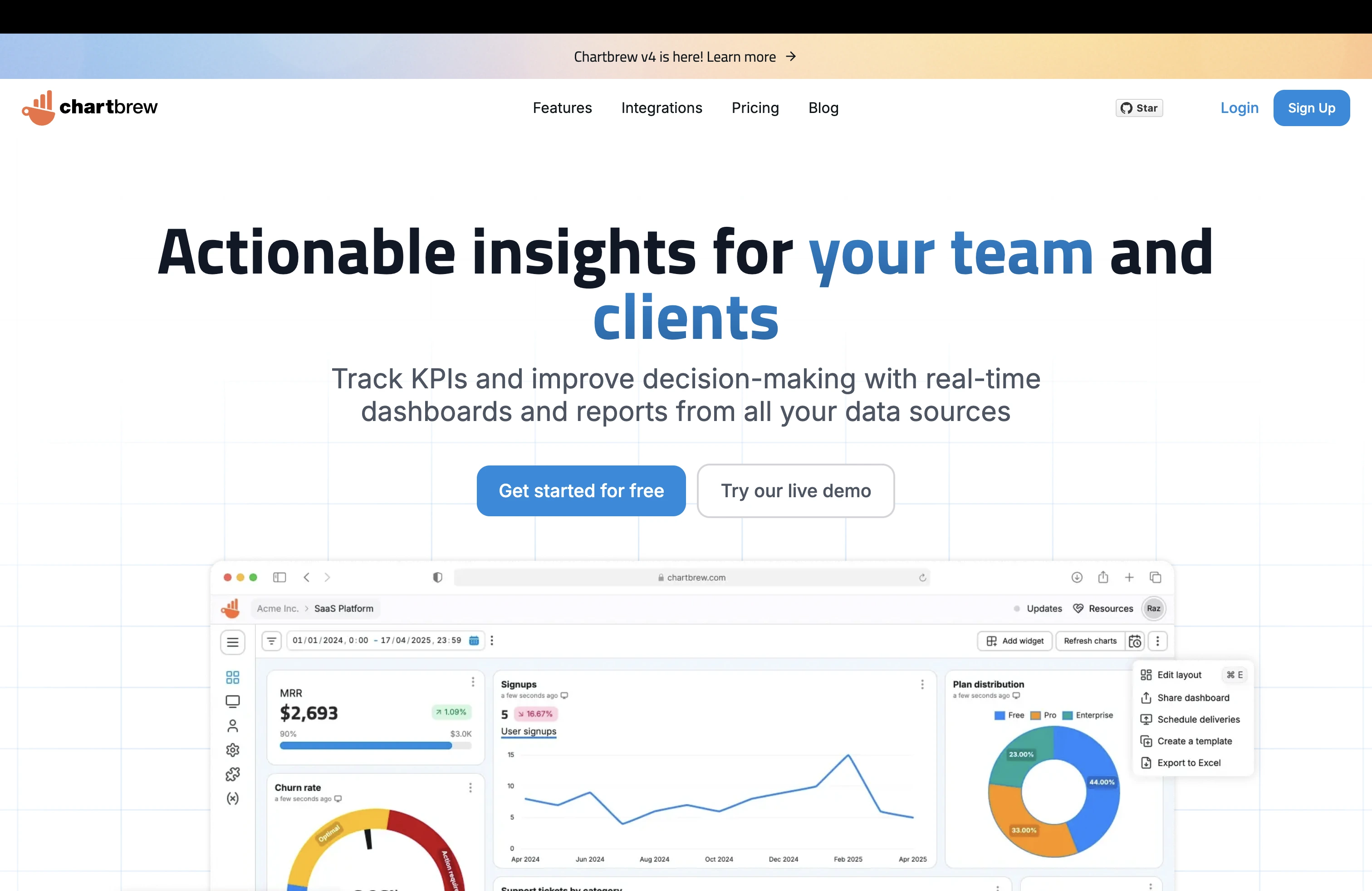The image size is (1372, 891).
Task: Open the monitor icon in the sidebar
Action: [x=233, y=701]
